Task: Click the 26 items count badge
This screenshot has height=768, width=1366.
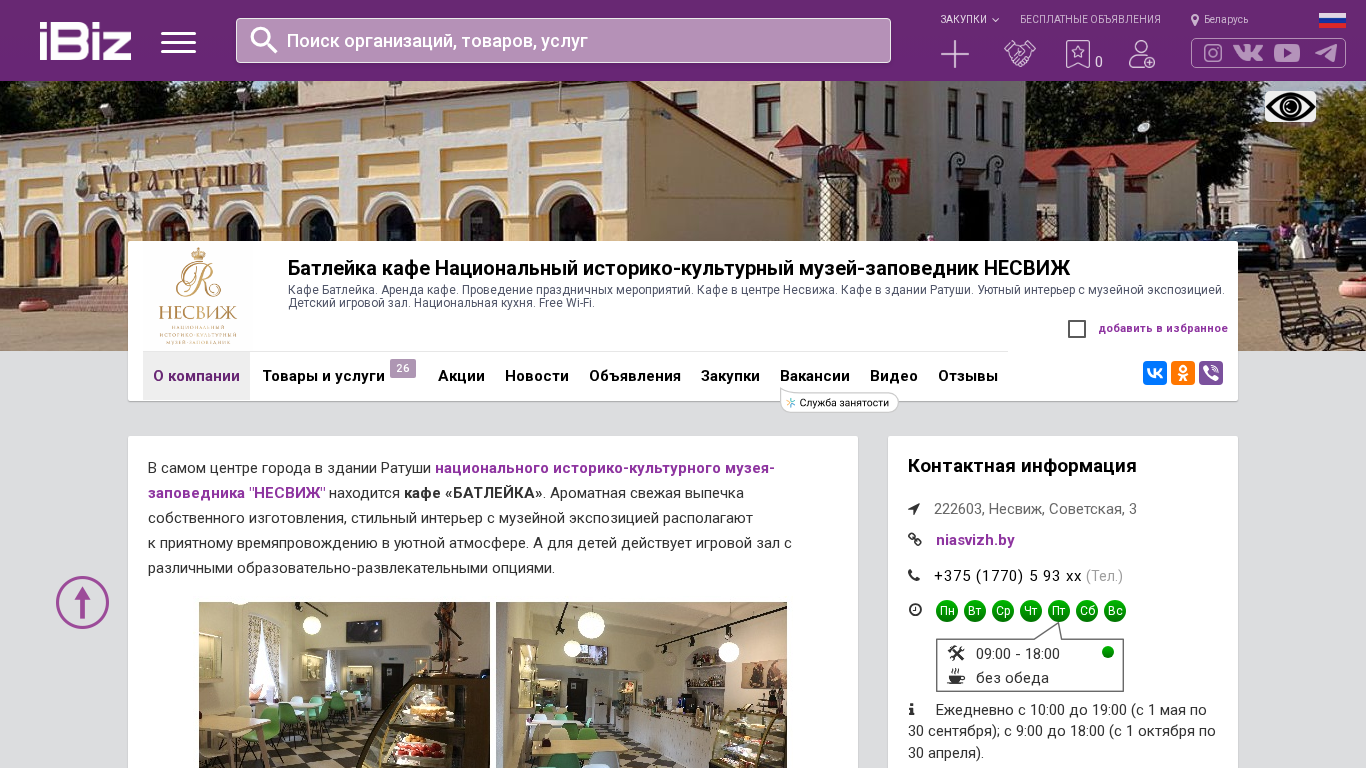Action: [x=403, y=369]
